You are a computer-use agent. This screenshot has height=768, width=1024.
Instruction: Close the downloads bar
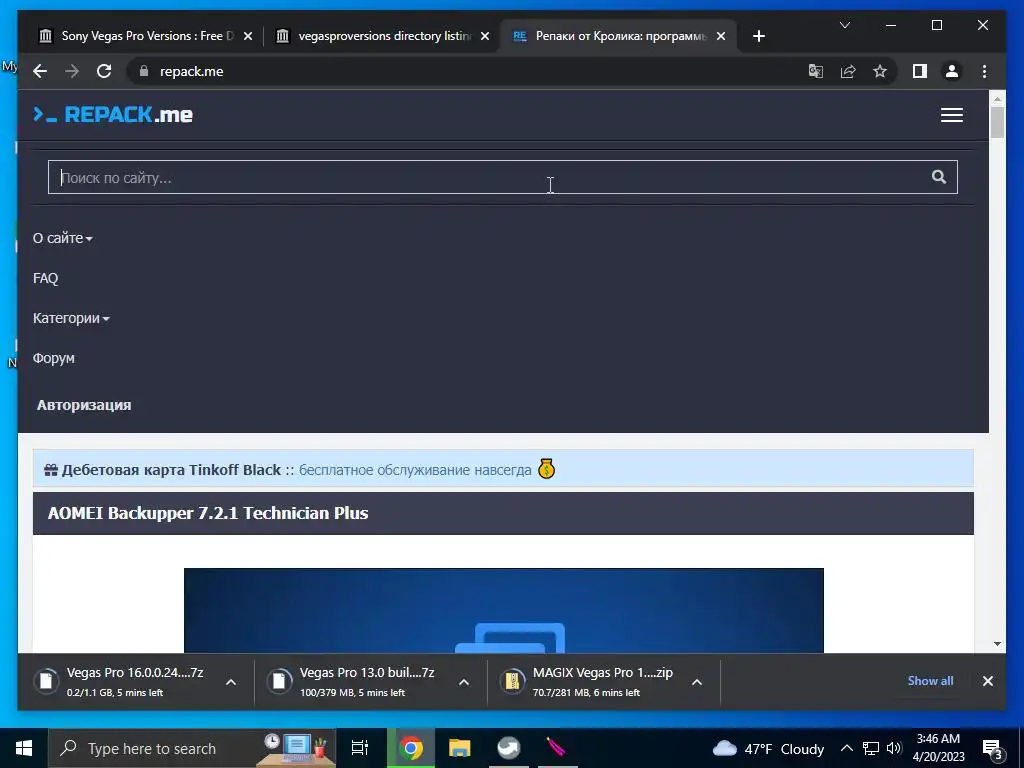click(988, 681)
